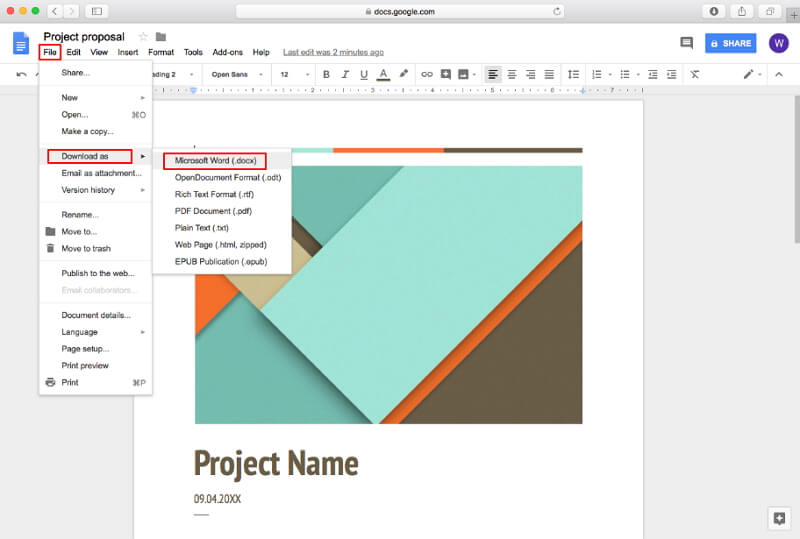
Task: Apply italic using the toolbar icon
Action: (345, 74)
